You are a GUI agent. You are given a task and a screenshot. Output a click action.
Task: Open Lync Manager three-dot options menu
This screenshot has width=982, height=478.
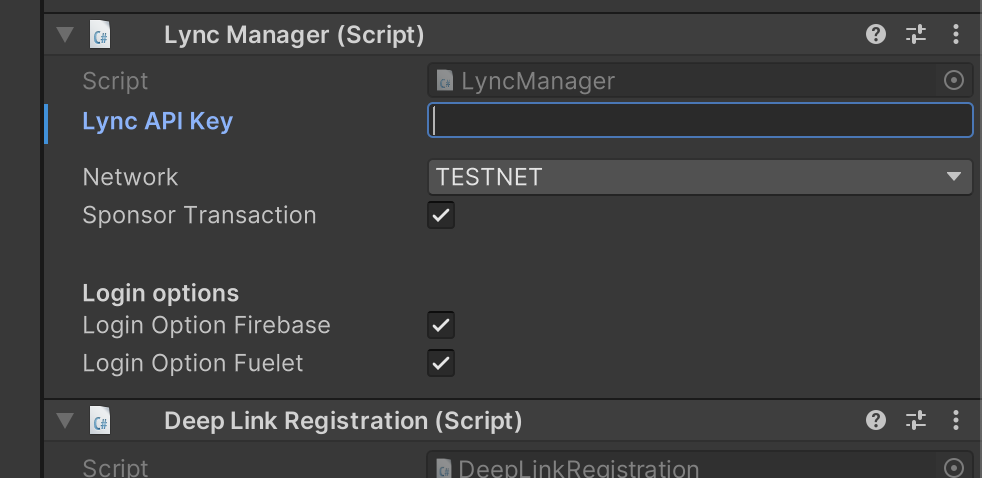point(956,34)
